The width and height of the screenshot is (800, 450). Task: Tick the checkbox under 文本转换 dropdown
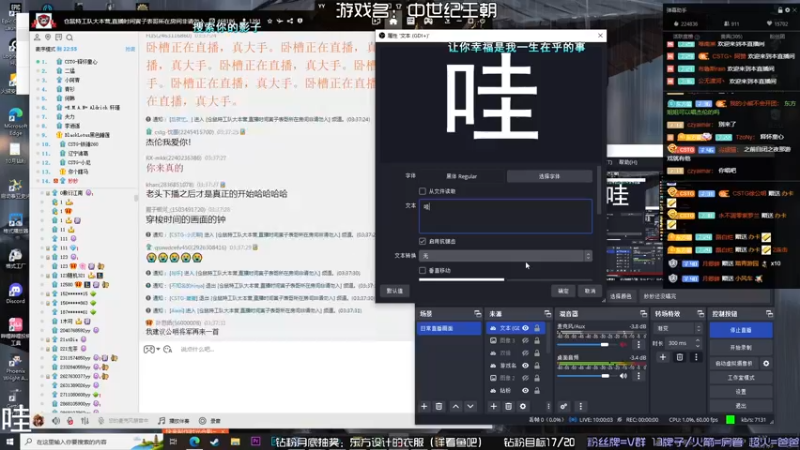422,270
